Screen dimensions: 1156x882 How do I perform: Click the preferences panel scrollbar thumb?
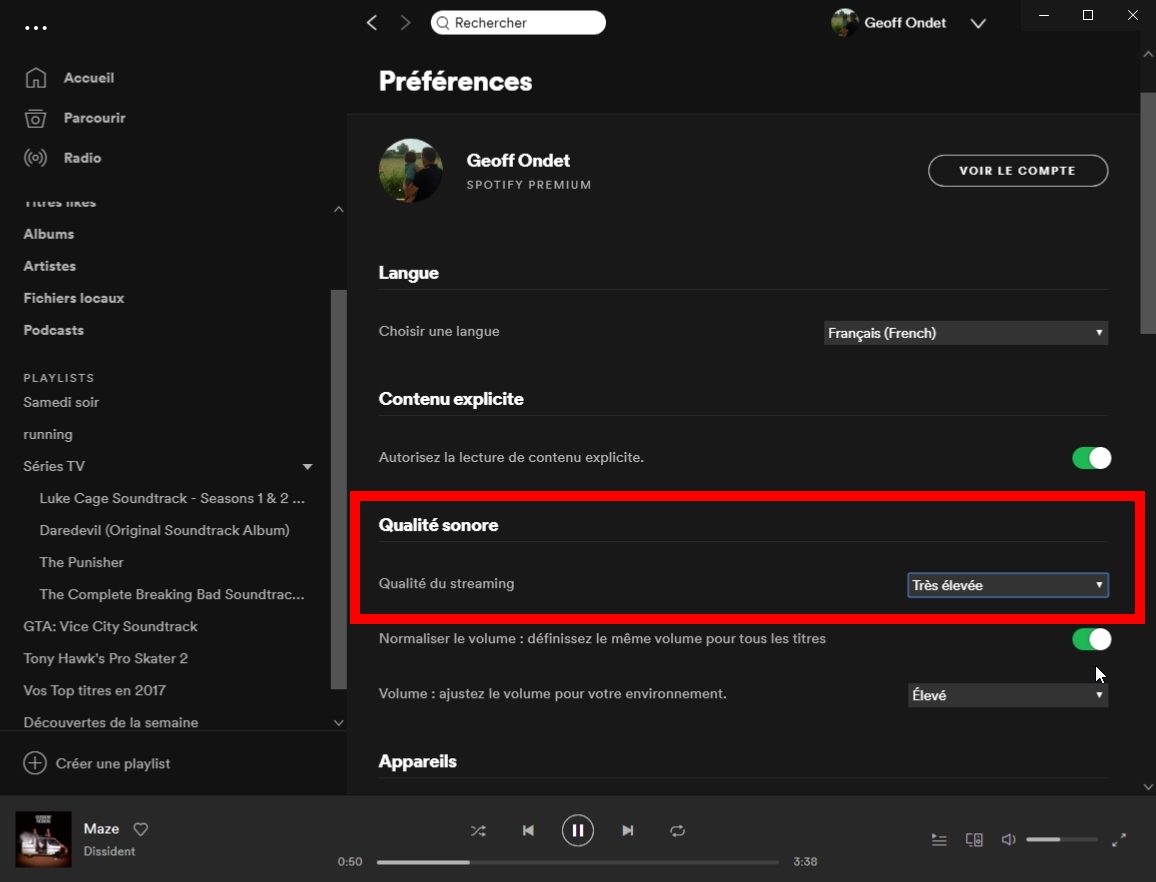click(1148, 212)
